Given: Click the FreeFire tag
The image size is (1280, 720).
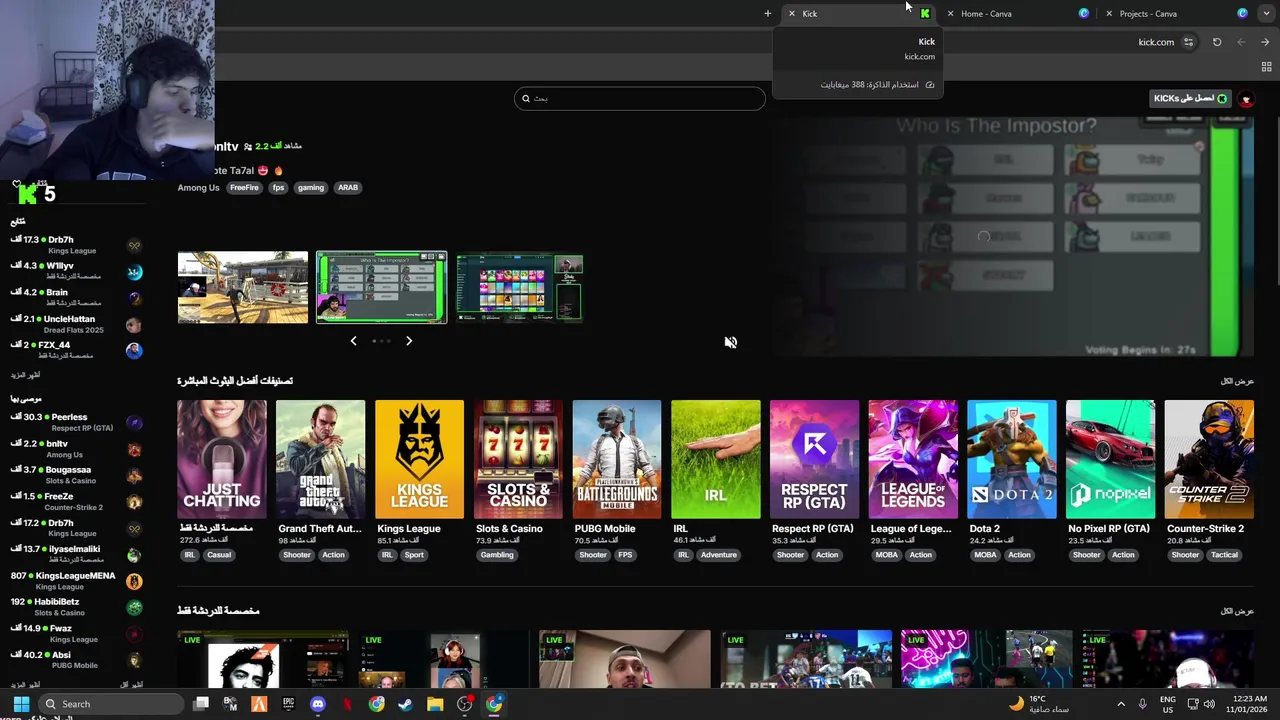Looking at the screenshot, I should (x=244, y=187).
